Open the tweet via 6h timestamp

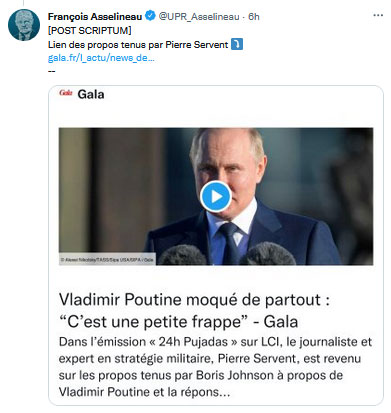click(254, 16)
